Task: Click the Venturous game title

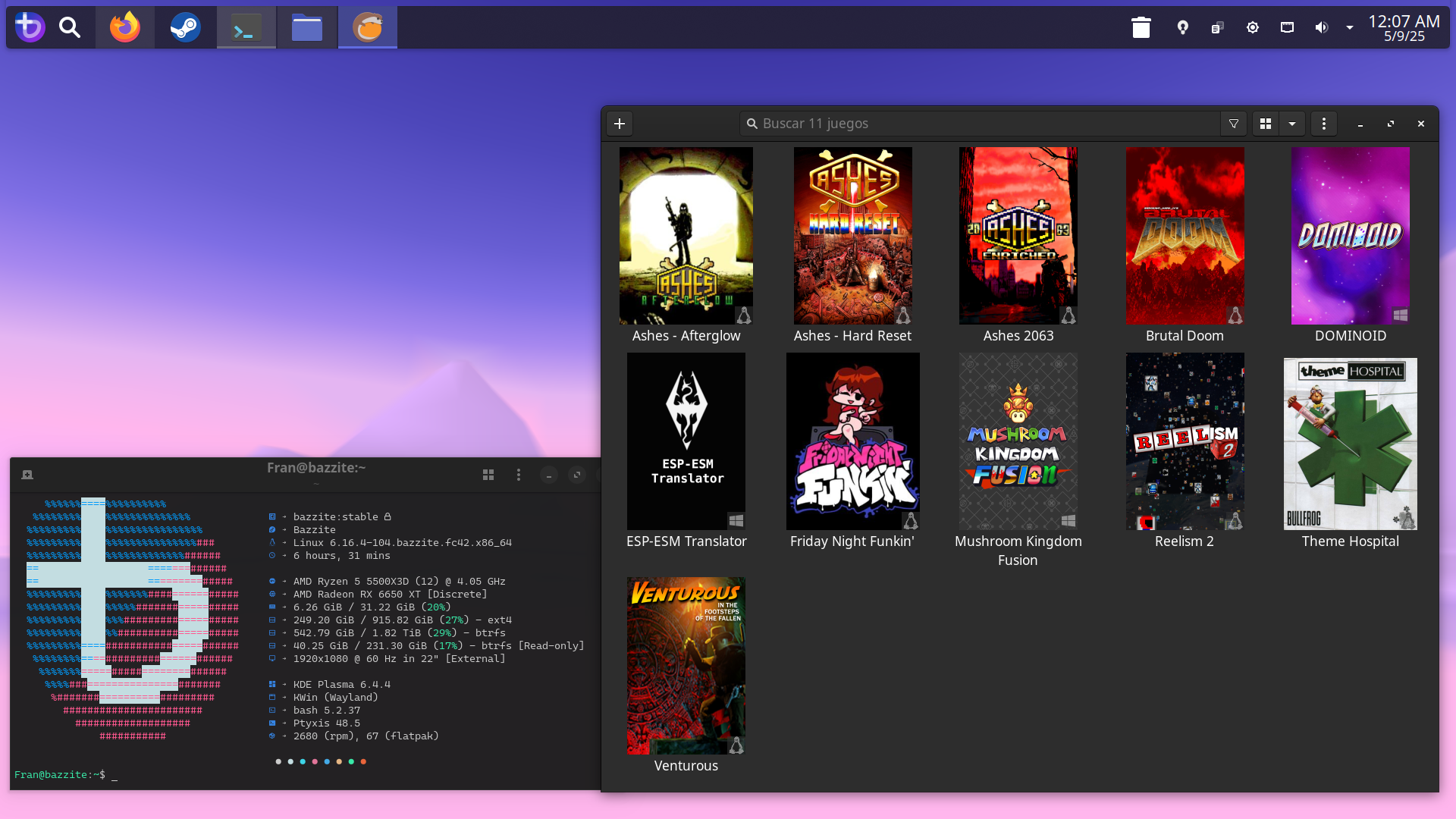Action: 686,766
